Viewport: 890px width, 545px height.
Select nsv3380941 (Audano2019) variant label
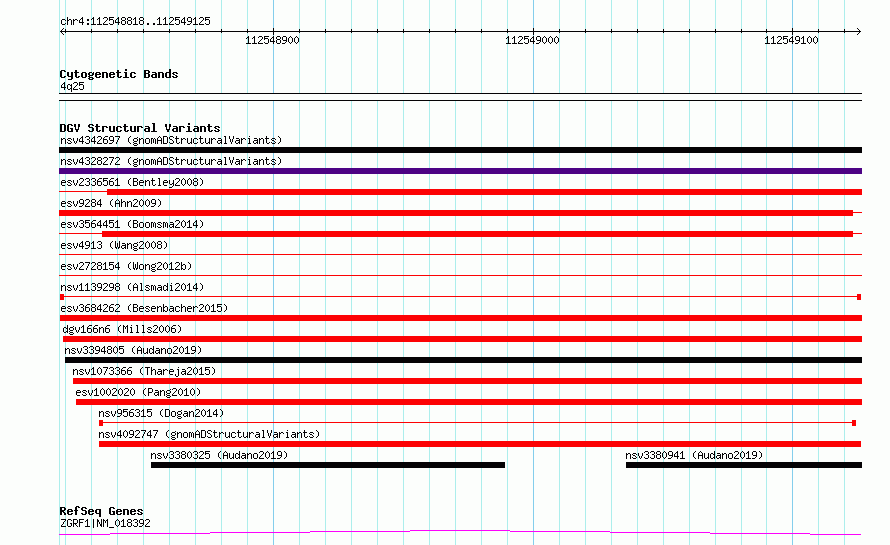[694, 455]
